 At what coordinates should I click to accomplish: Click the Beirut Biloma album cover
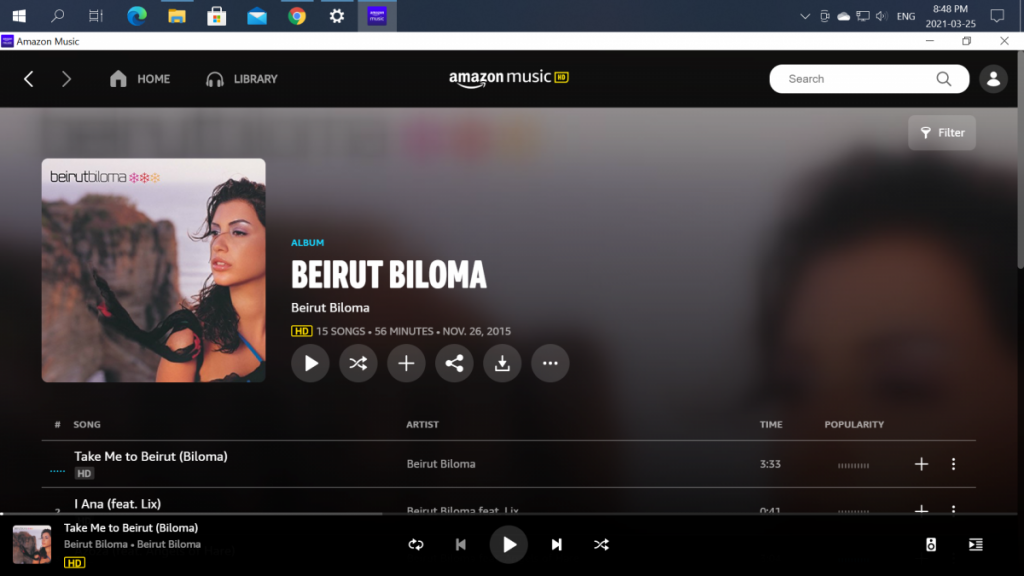[x=153, y=270]
